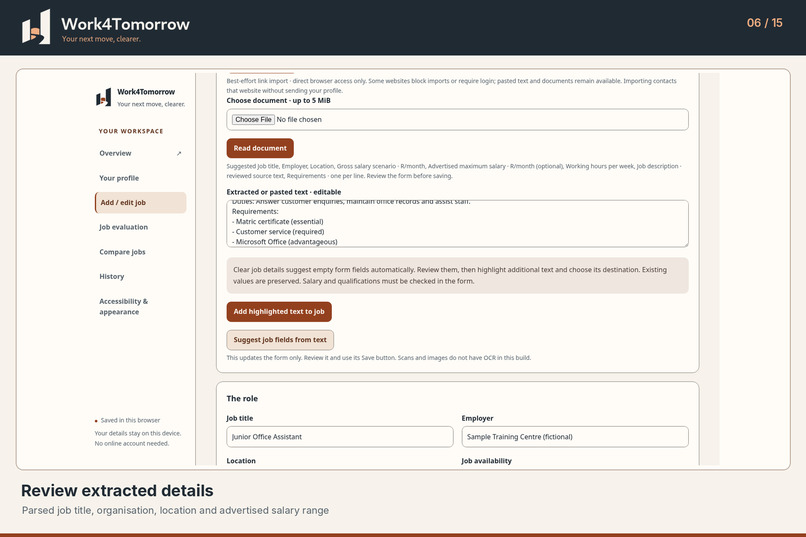Viewport: 806px width, 537px height.
Task: Click the document file chooser field
Action: point(457,119)
